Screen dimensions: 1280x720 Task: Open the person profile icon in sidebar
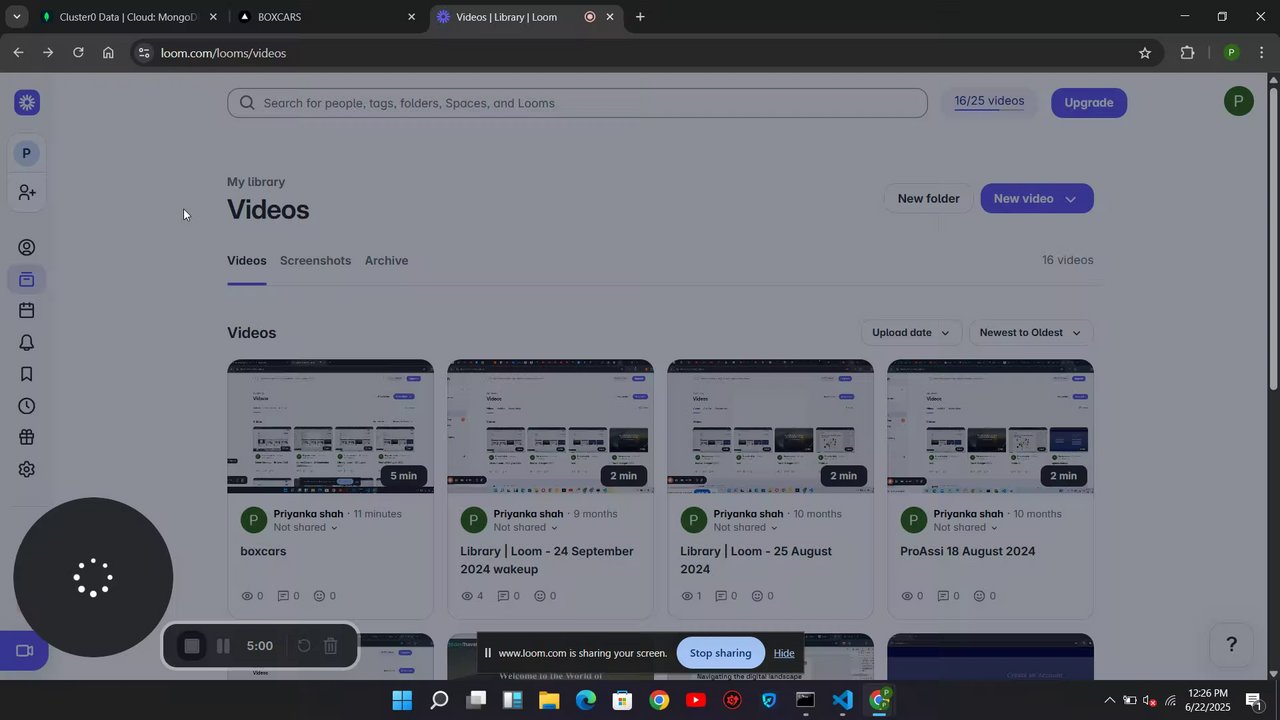[x=27, y=248]
